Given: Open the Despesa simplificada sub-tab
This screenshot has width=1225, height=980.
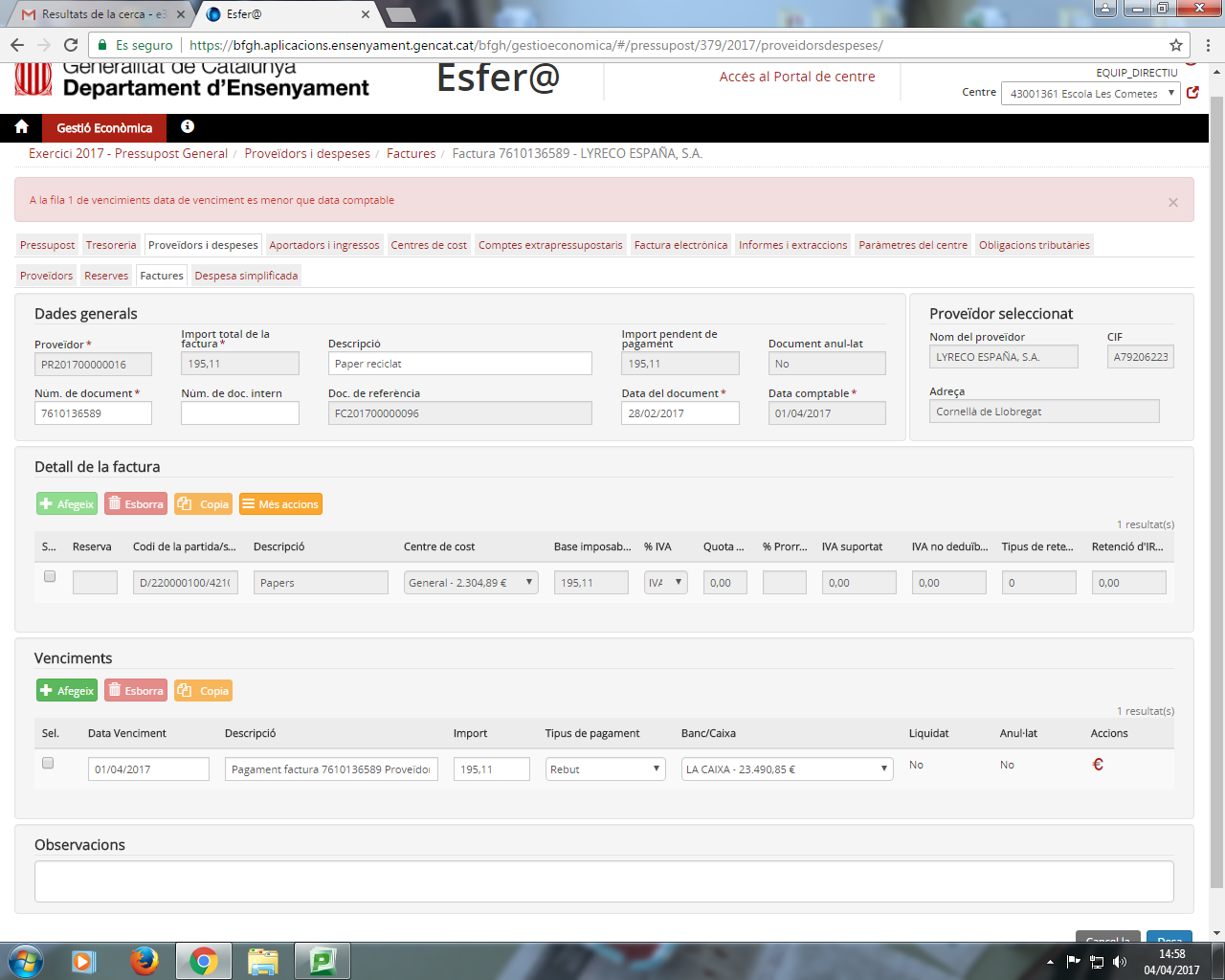Looking at the screenshot, I should [x=246, y=276].
